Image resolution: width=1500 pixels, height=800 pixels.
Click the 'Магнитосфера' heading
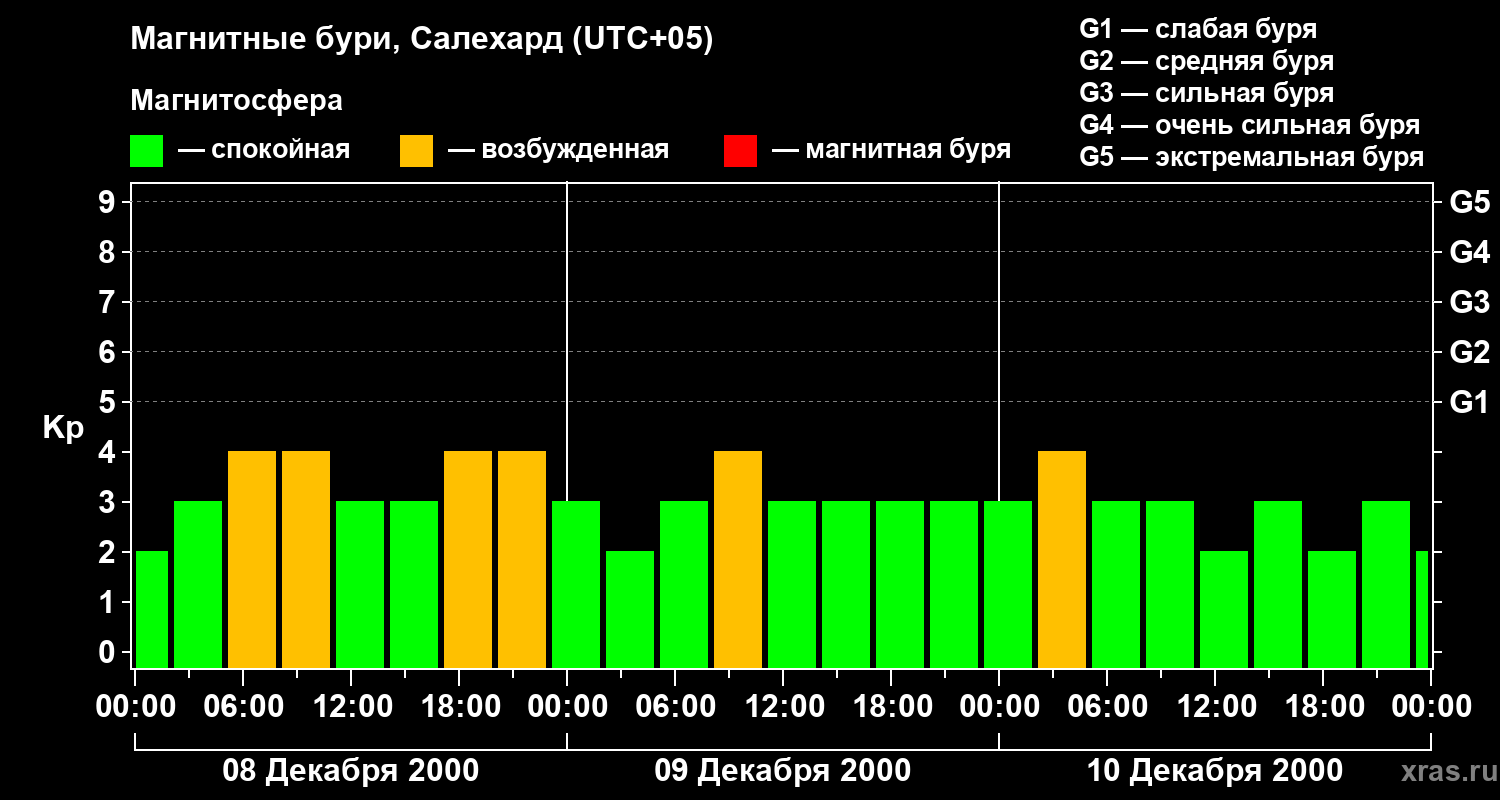236,101
